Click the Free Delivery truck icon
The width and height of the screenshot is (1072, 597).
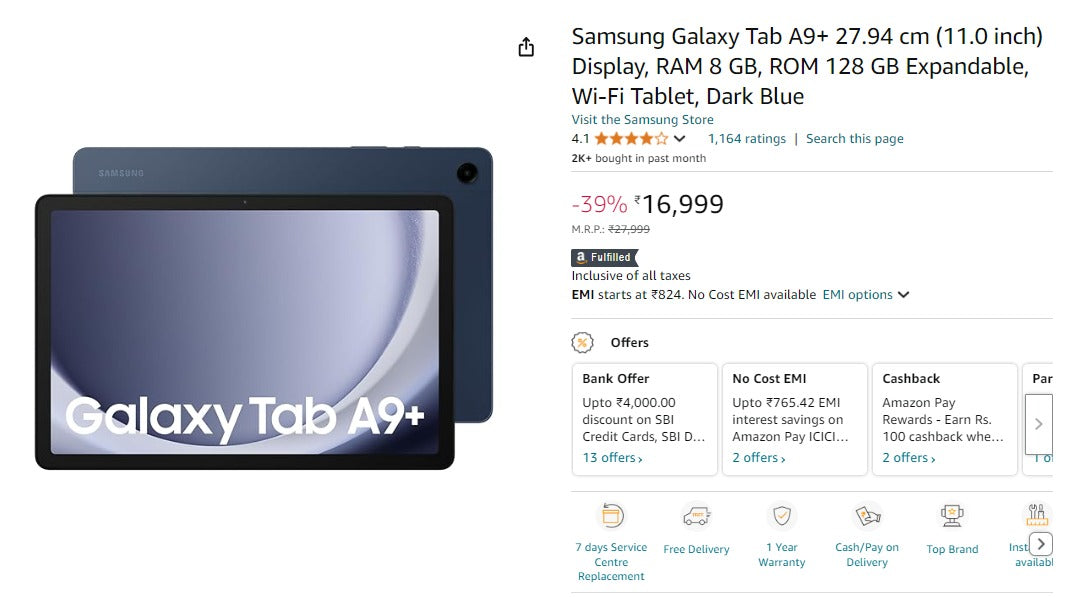[x=696, y=516]
